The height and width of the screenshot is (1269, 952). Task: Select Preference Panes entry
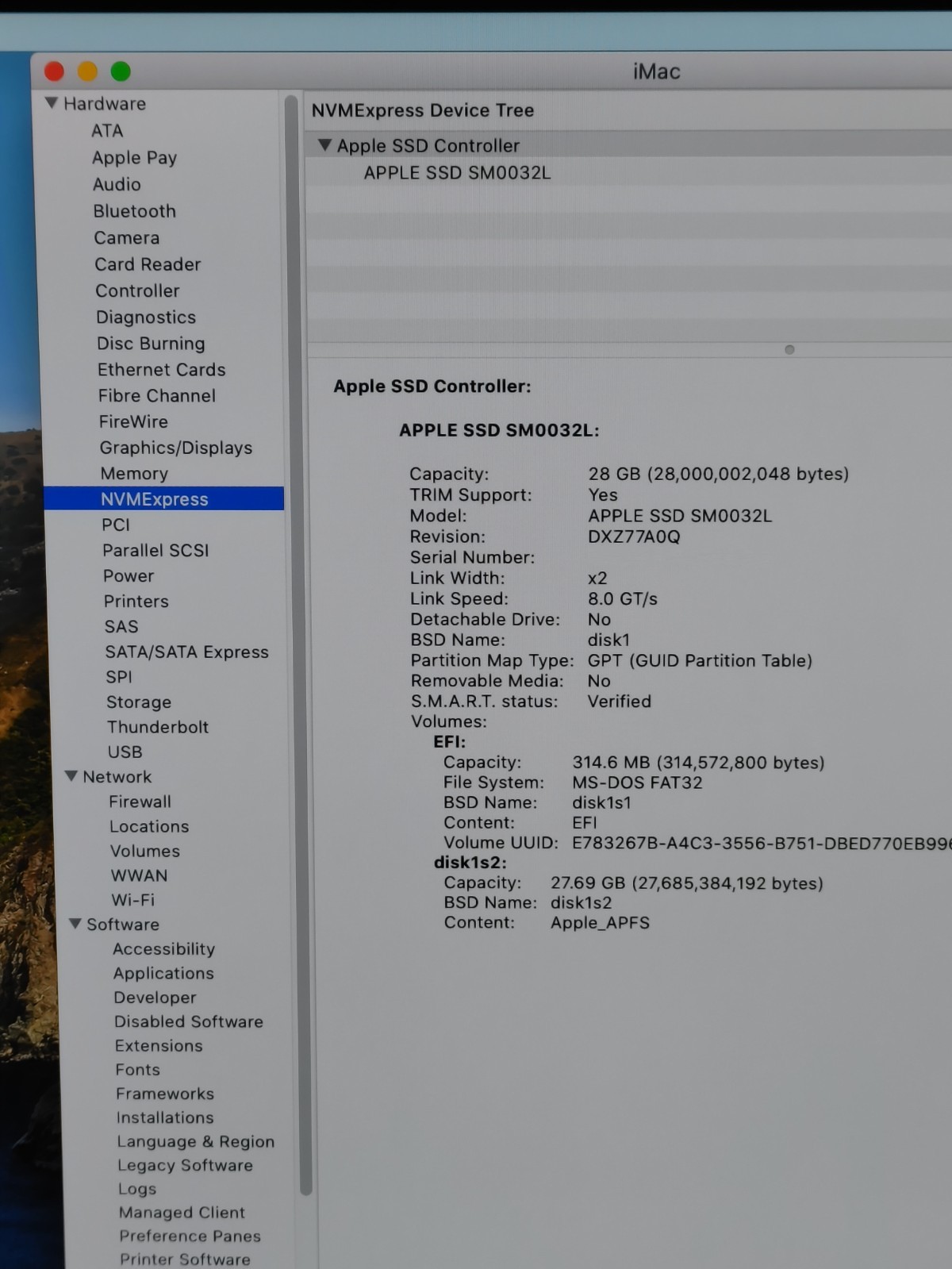pyautogui.click(x=190, y=1236)
